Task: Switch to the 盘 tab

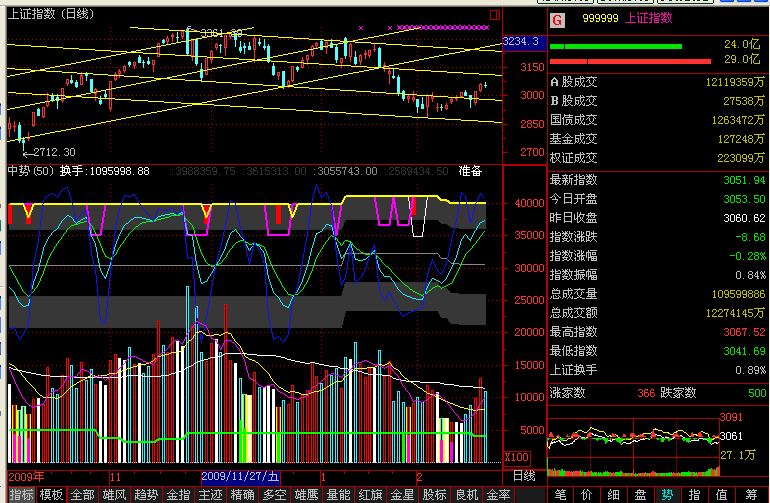Action: tap(640, 495)
